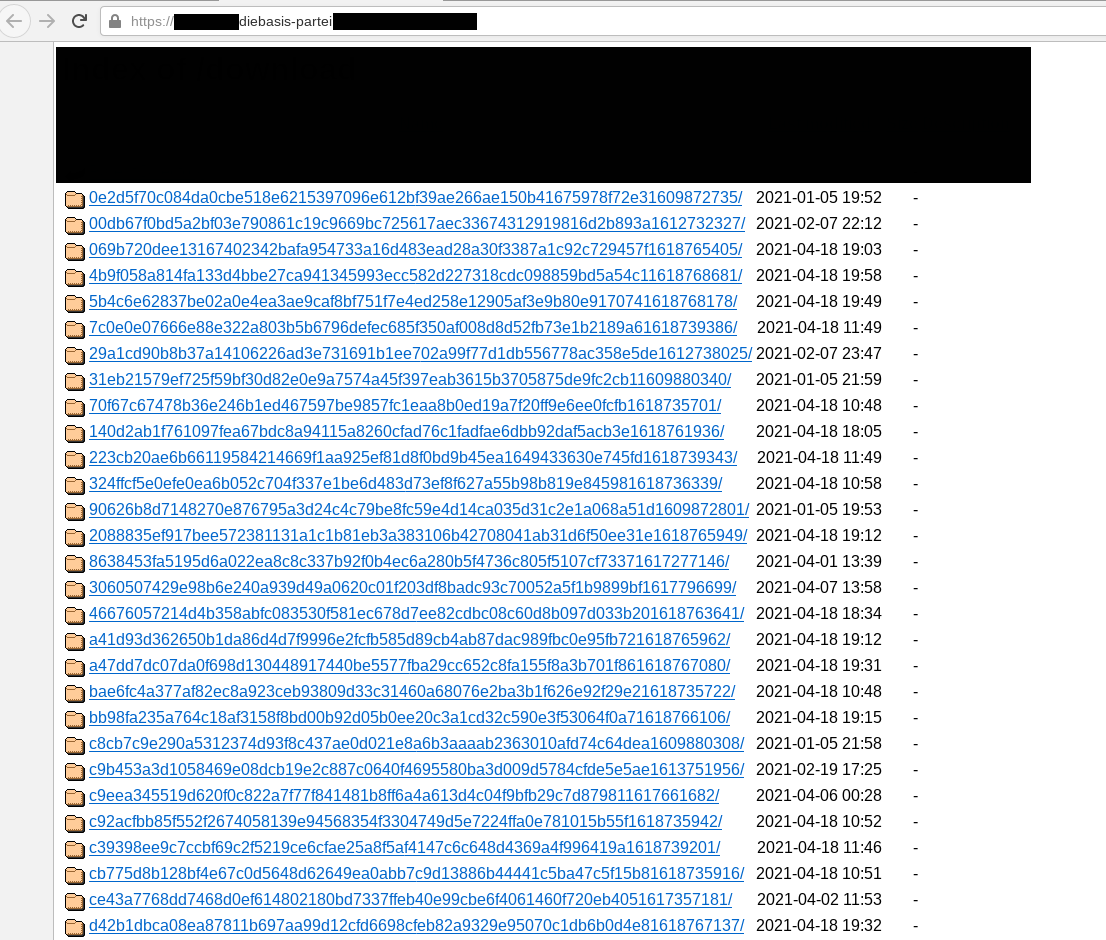The image size is (1106, 940).
Task: Open directory link starting 4b9f058a814fa133
Action: coord(415,276)
